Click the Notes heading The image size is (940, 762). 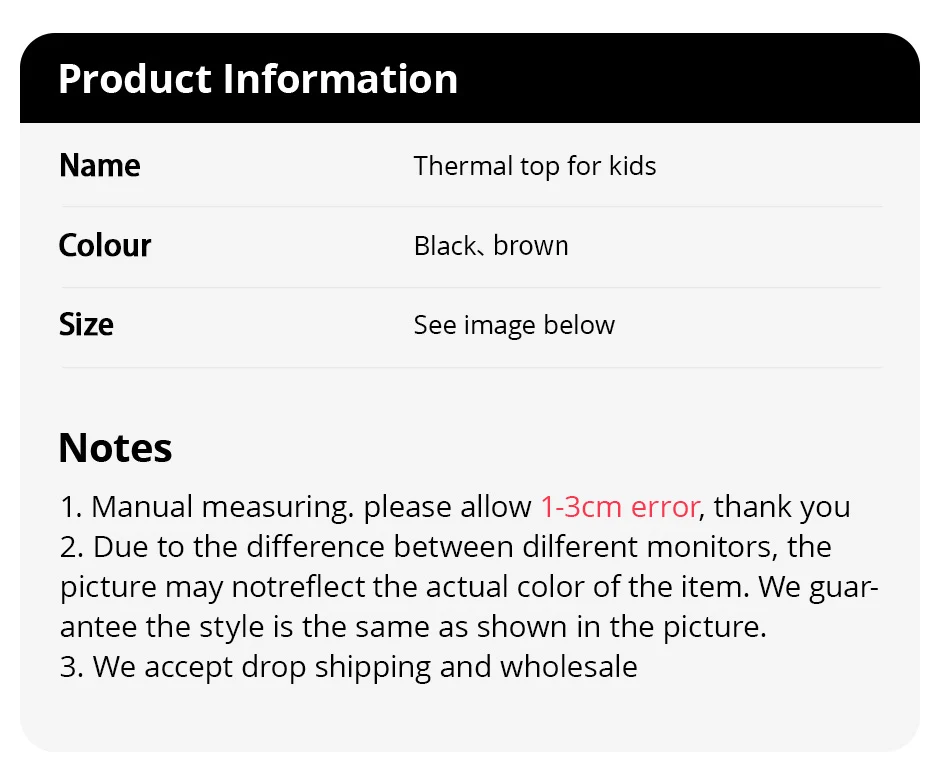click(x=115, y=448)
